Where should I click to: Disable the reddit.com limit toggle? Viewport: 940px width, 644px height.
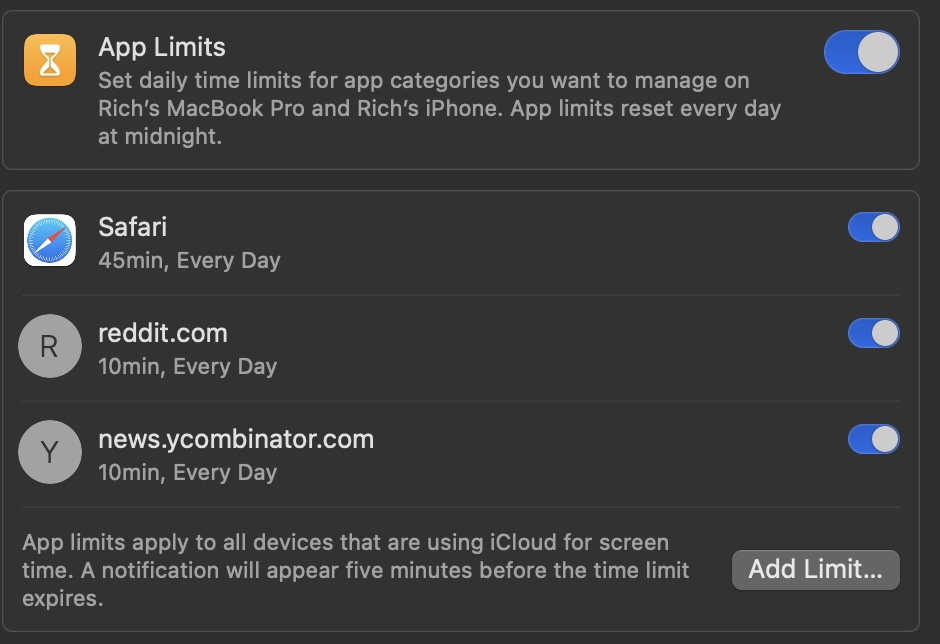(872, 333)
